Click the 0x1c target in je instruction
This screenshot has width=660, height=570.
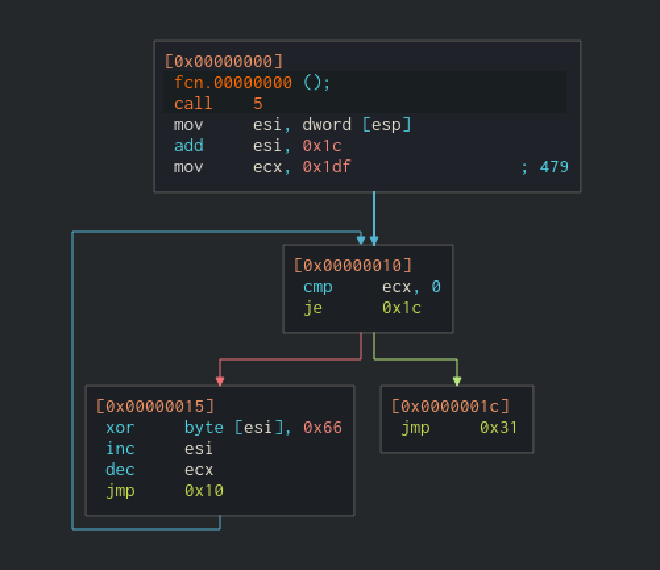pos(401,307)
